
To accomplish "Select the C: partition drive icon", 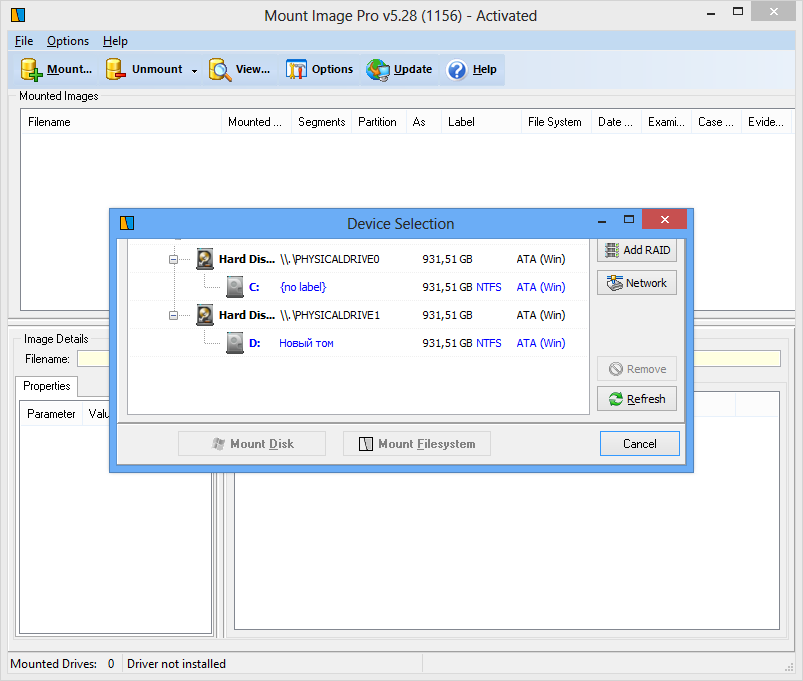I will point(235,287).
